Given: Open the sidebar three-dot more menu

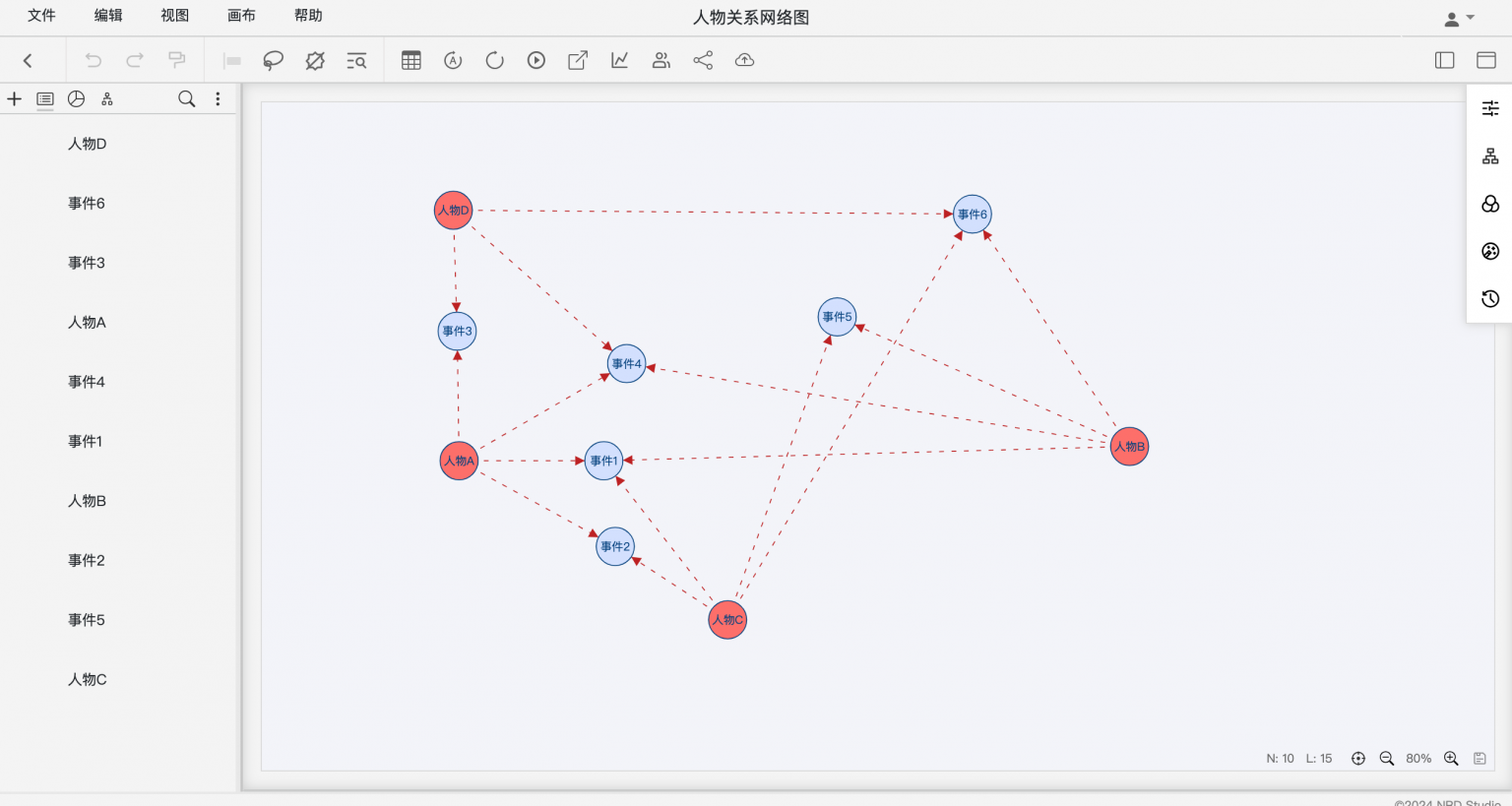Looking at the screenshot, I should tap(218, 99).
